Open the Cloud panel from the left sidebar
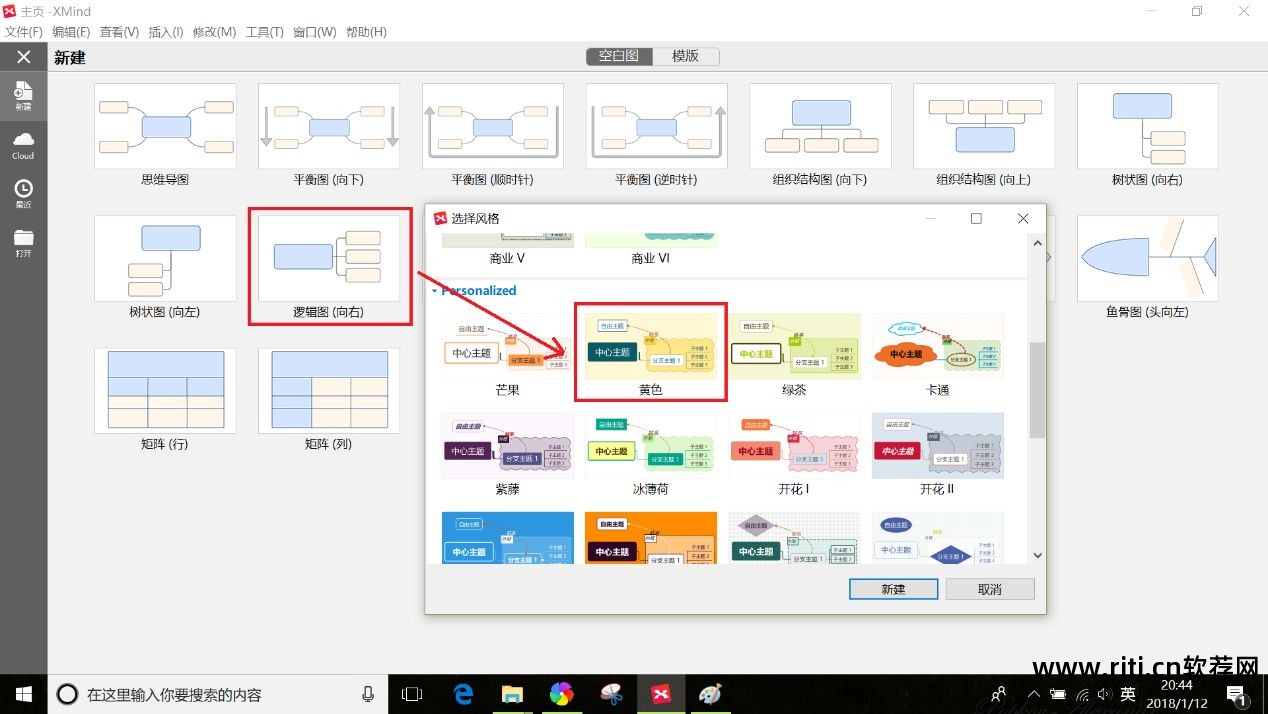 [x=23, y=142]
